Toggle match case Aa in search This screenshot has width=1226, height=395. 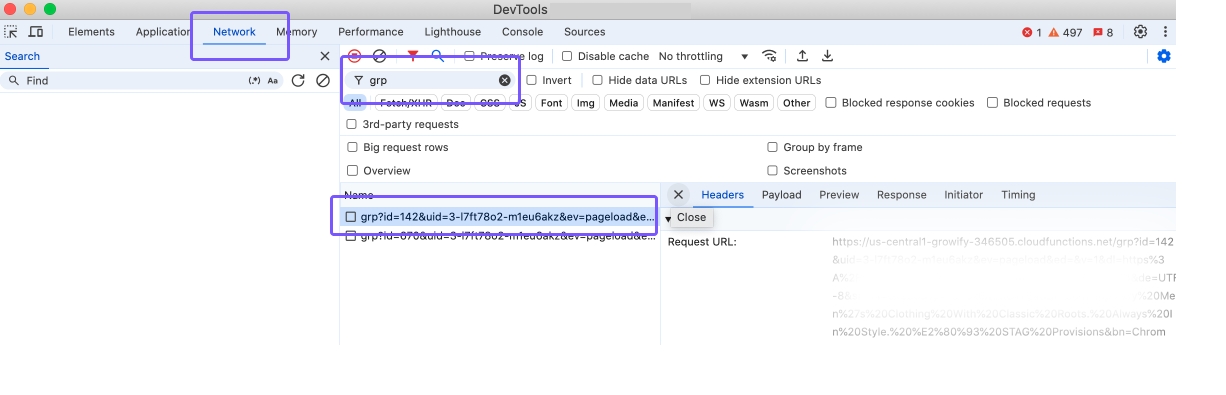(272, 80)
